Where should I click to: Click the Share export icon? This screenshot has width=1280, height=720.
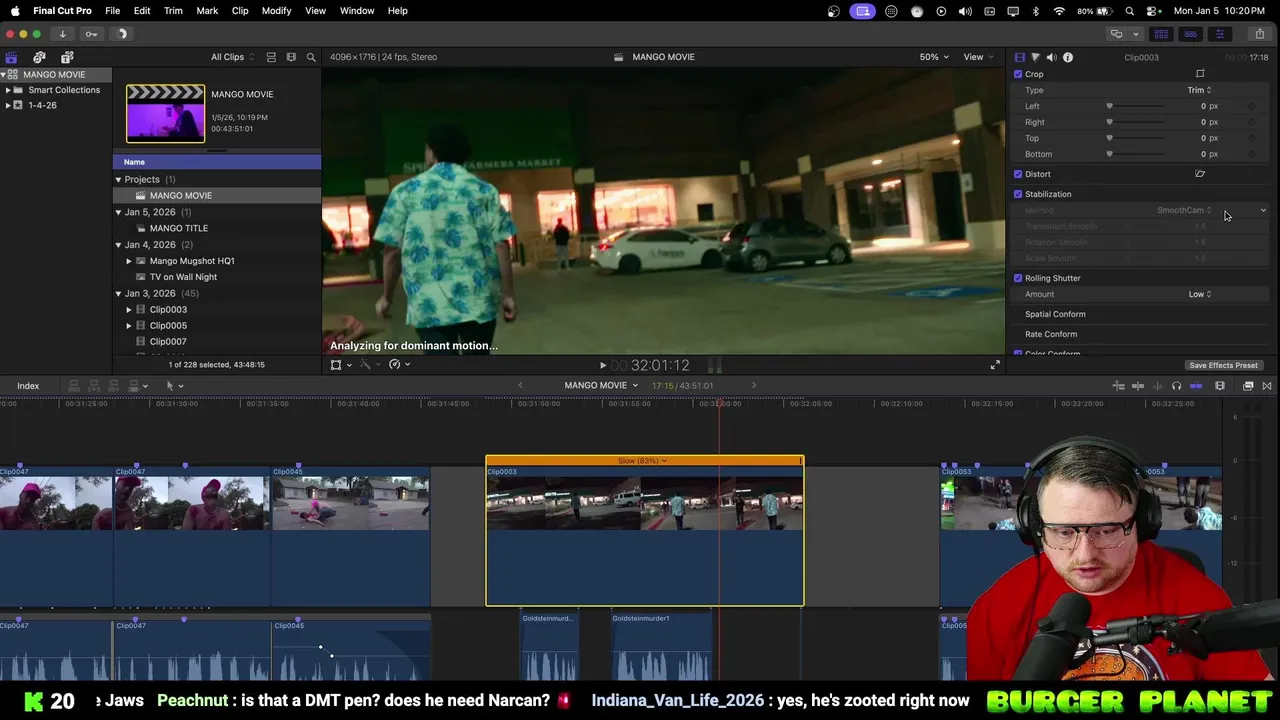(1259, 34)
